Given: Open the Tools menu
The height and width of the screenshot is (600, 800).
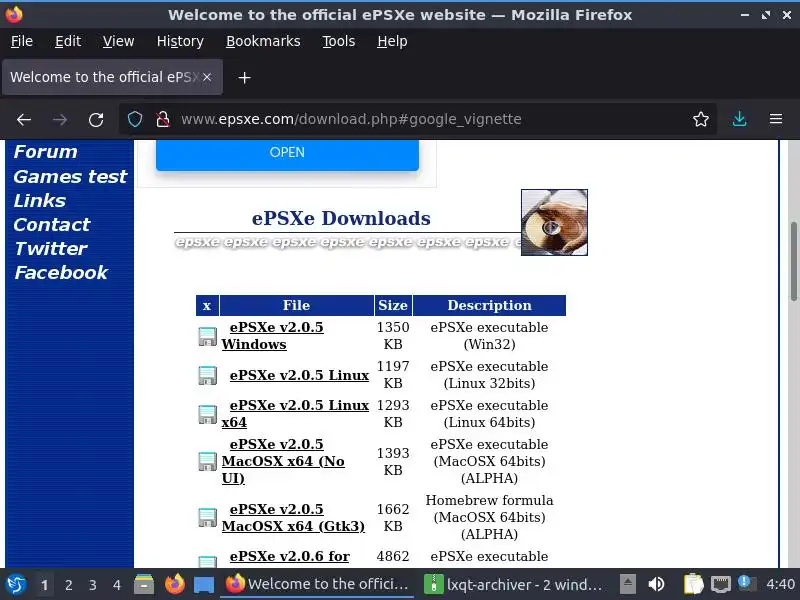Looking at the screenshot, I should 339,41.
